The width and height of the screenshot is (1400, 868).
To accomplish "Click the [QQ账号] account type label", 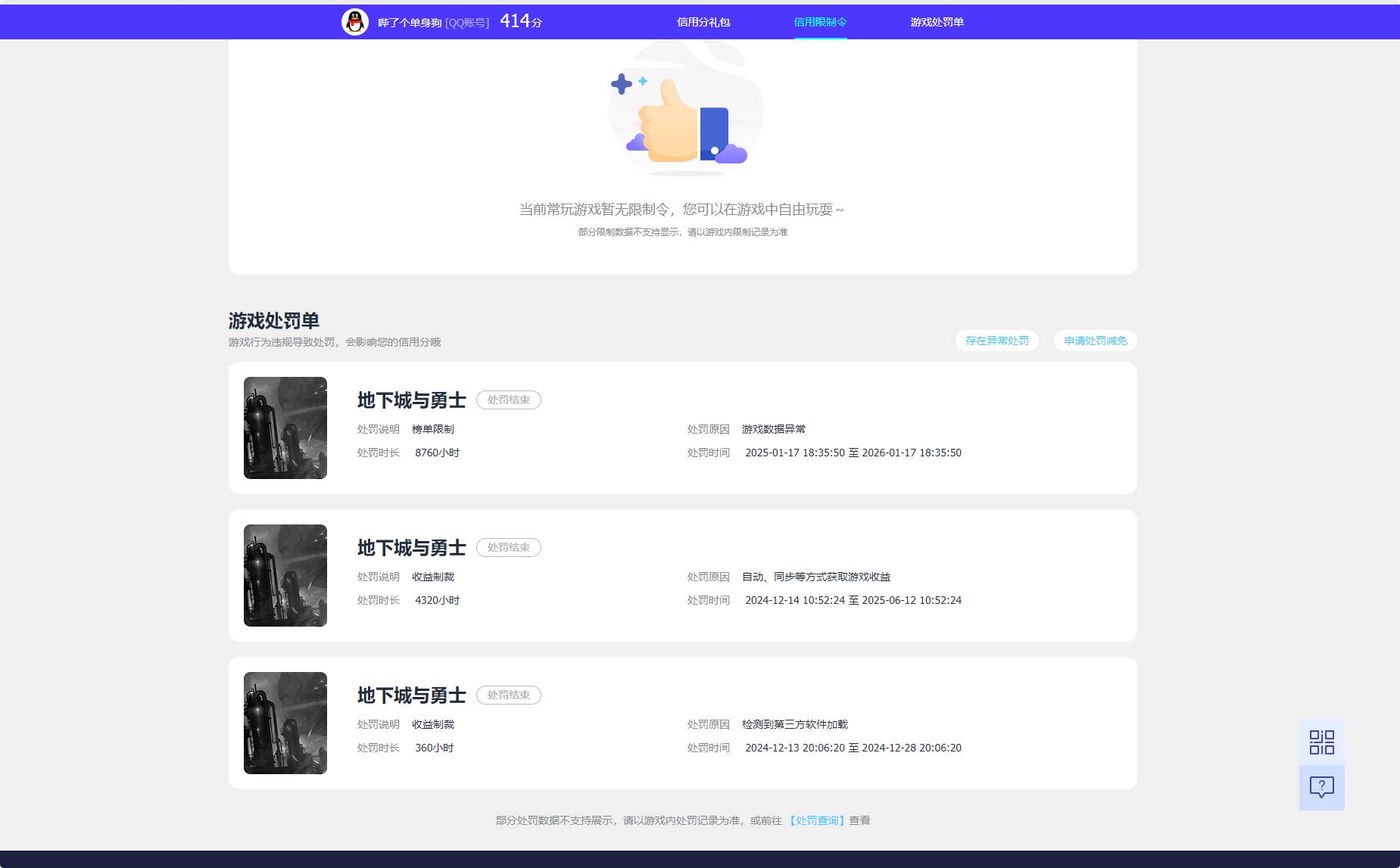I will (x=467, y=23).
